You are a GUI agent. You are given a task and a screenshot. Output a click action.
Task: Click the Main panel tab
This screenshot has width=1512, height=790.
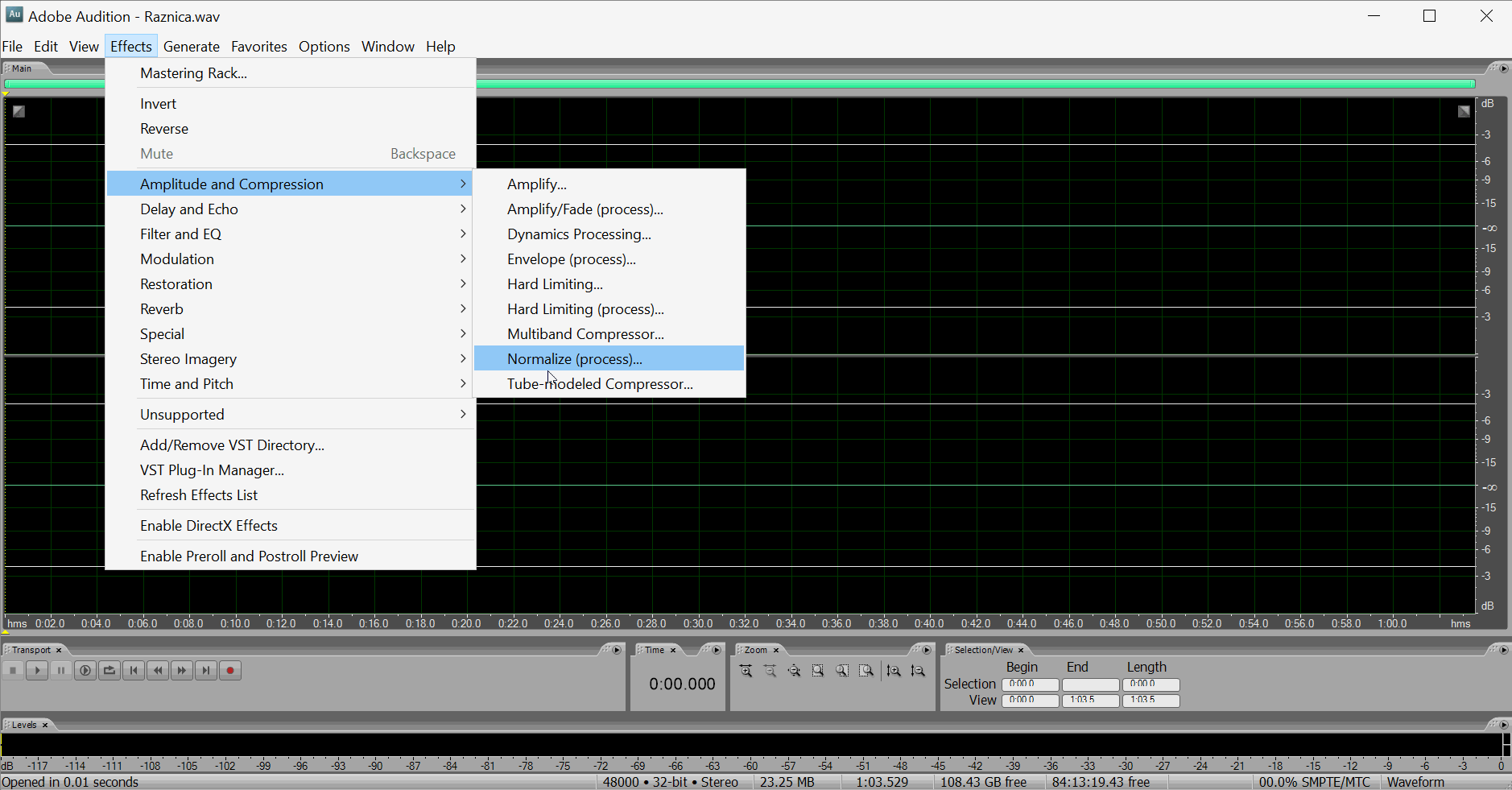coord(22,68)
